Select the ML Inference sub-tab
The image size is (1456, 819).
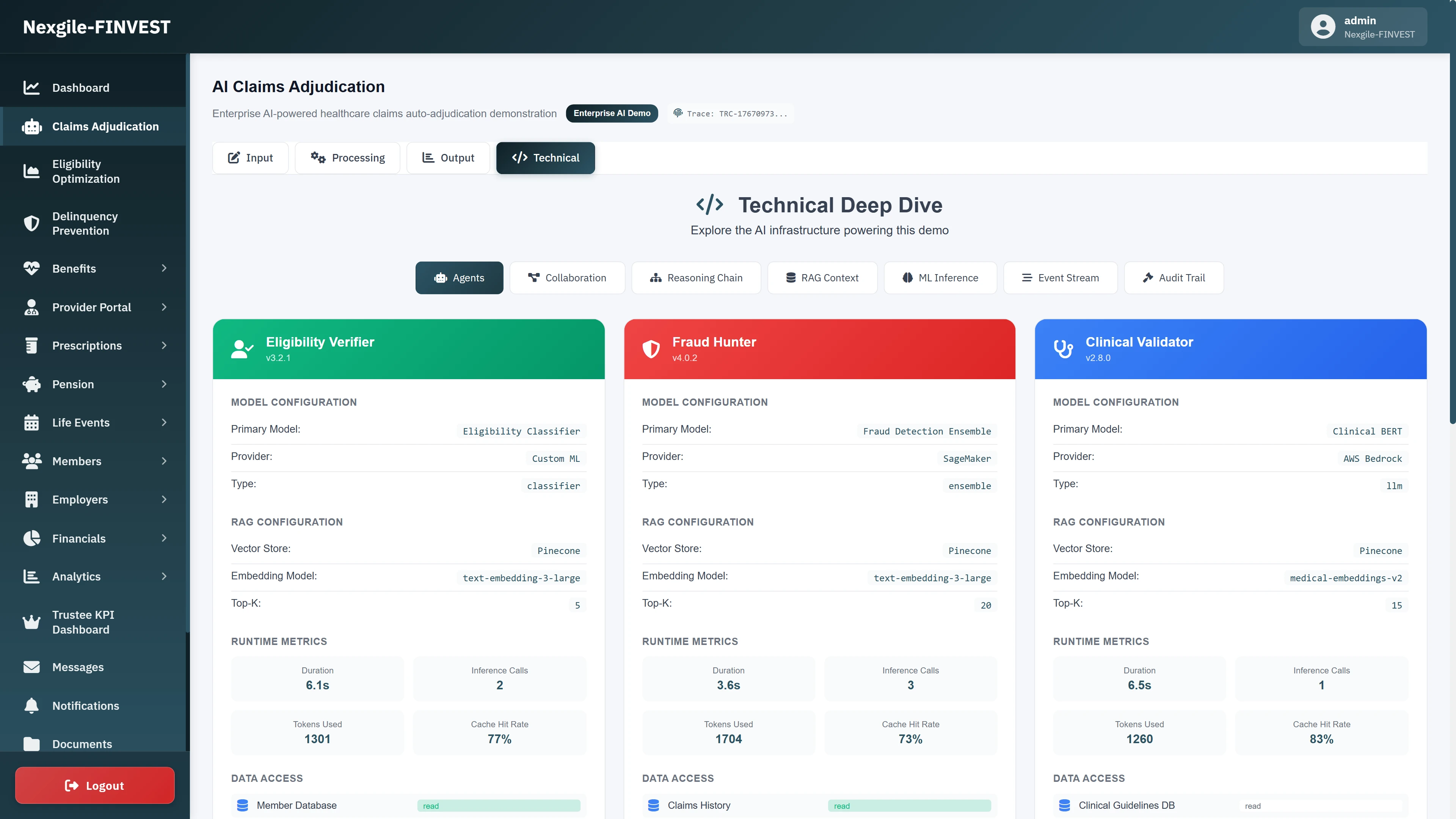point(940,278)
